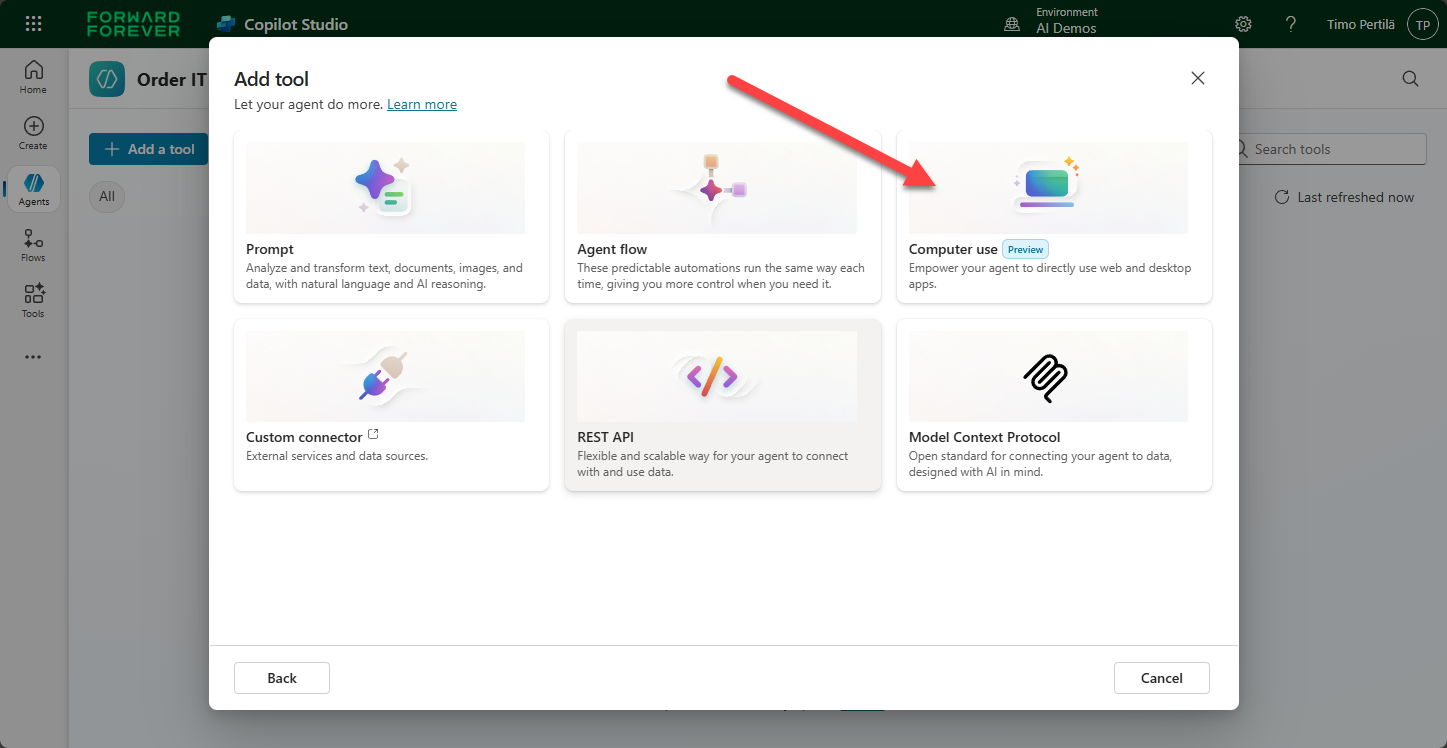Open Agents in the left navigation
Viewport: 1447px width, 748px height.
[x=33, y=189]
